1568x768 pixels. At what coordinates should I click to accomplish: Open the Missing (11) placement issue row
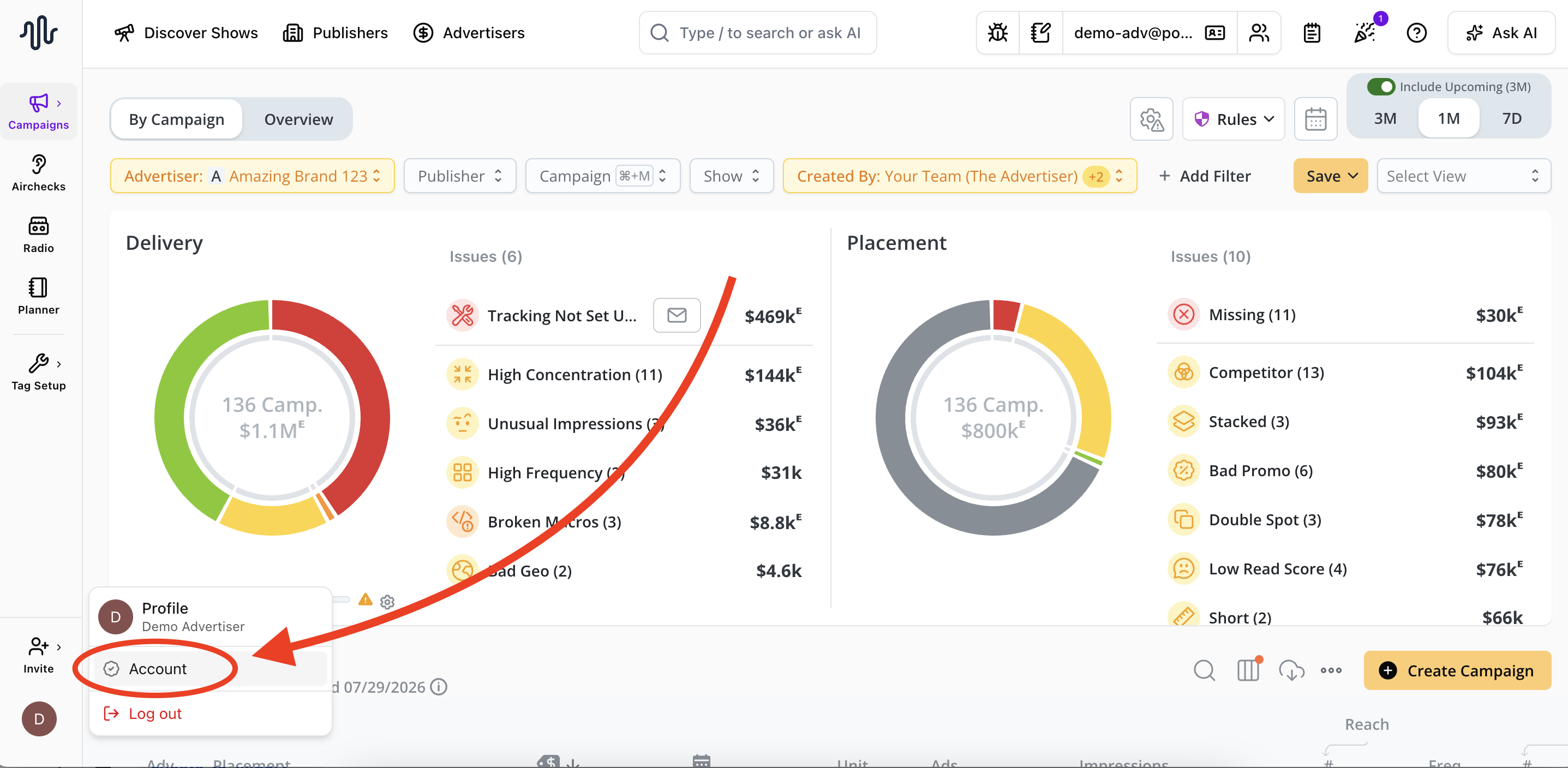point(1346,315)
